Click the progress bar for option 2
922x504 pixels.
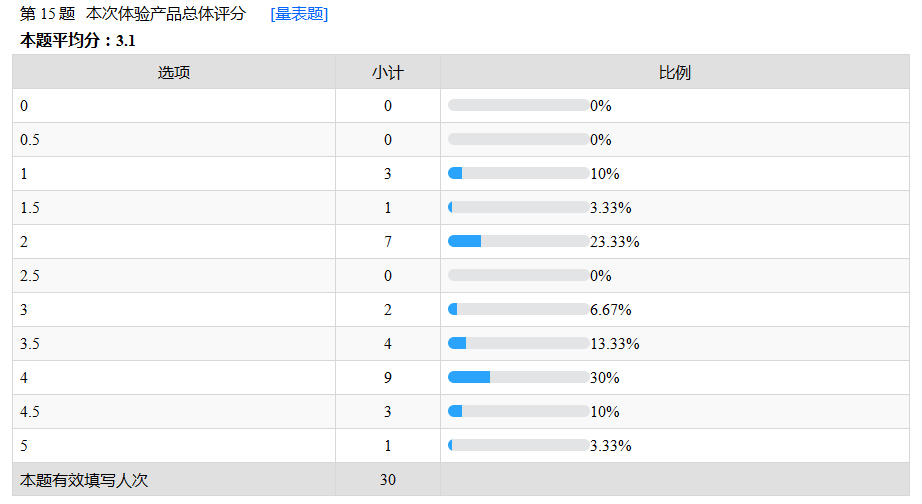(518, 242)
